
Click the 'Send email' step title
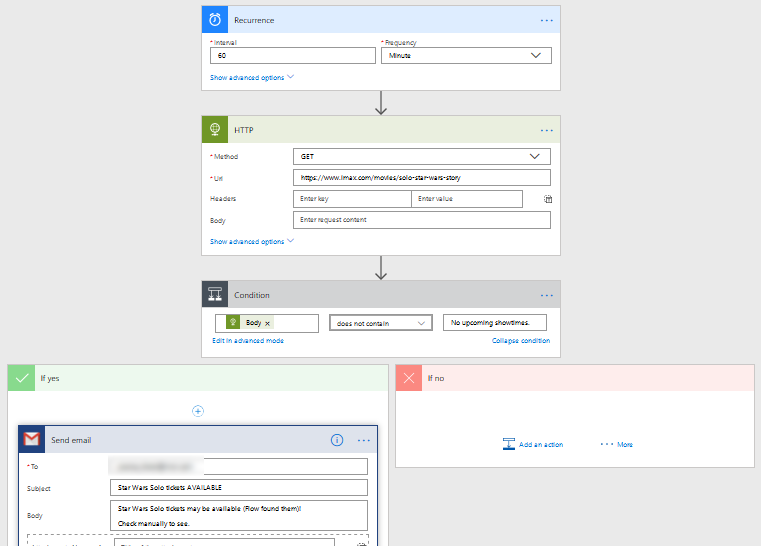tap(71, 440)
